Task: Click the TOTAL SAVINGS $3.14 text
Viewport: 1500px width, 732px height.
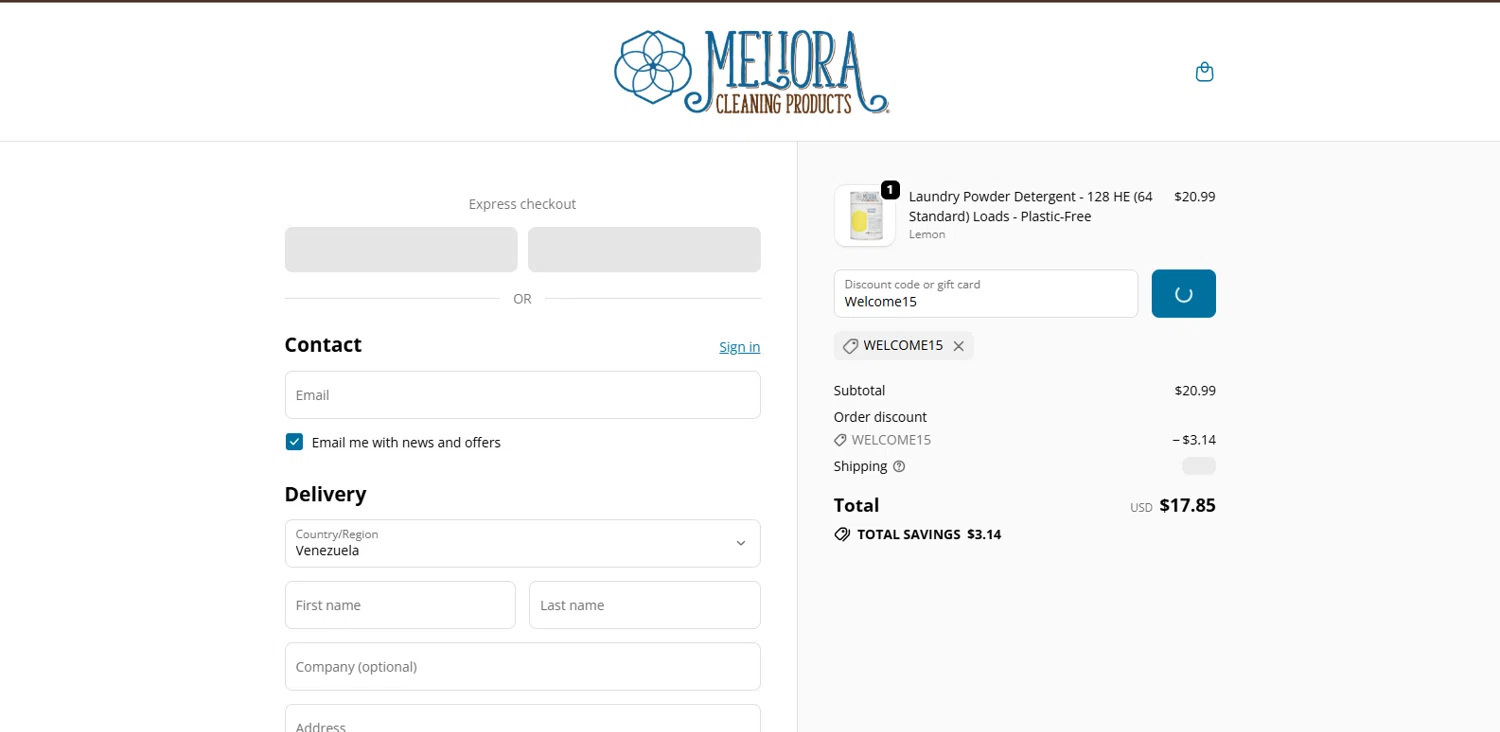Action: (929, 535)
